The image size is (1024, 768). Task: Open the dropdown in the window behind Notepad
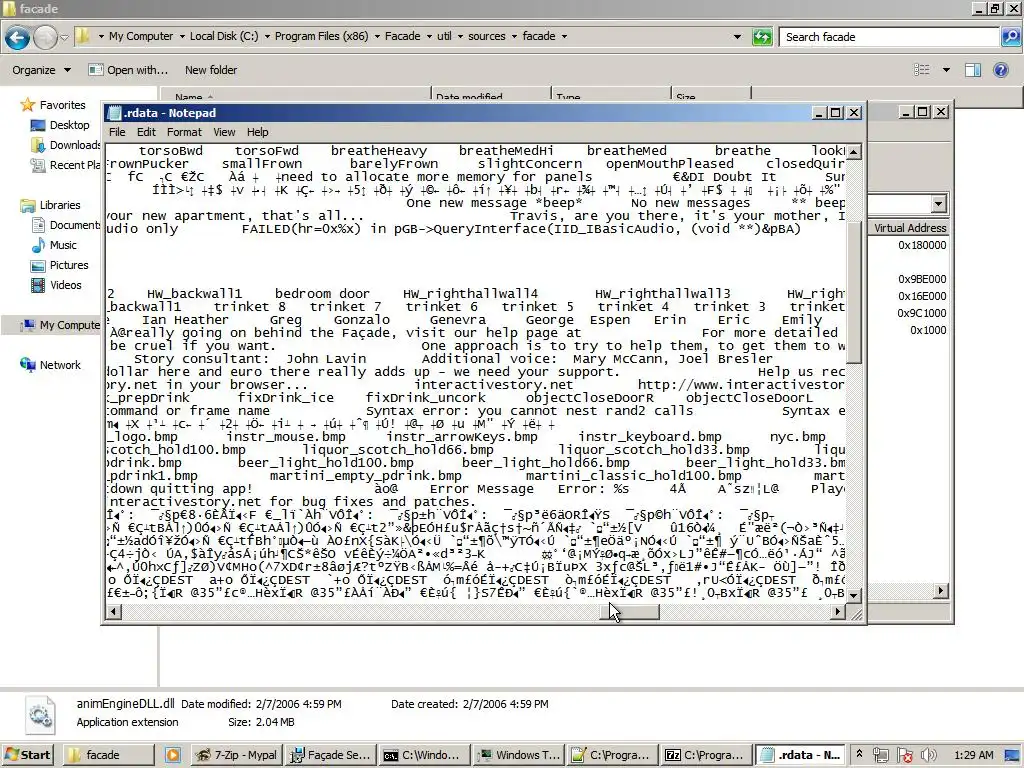pyautogui.click(x=938, y=204)
